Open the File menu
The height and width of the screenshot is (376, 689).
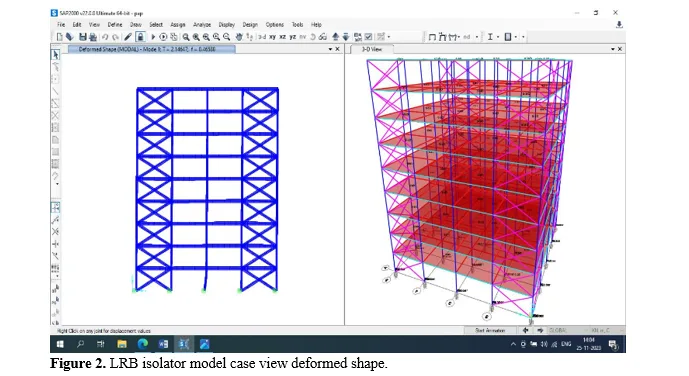pos(61,25)
